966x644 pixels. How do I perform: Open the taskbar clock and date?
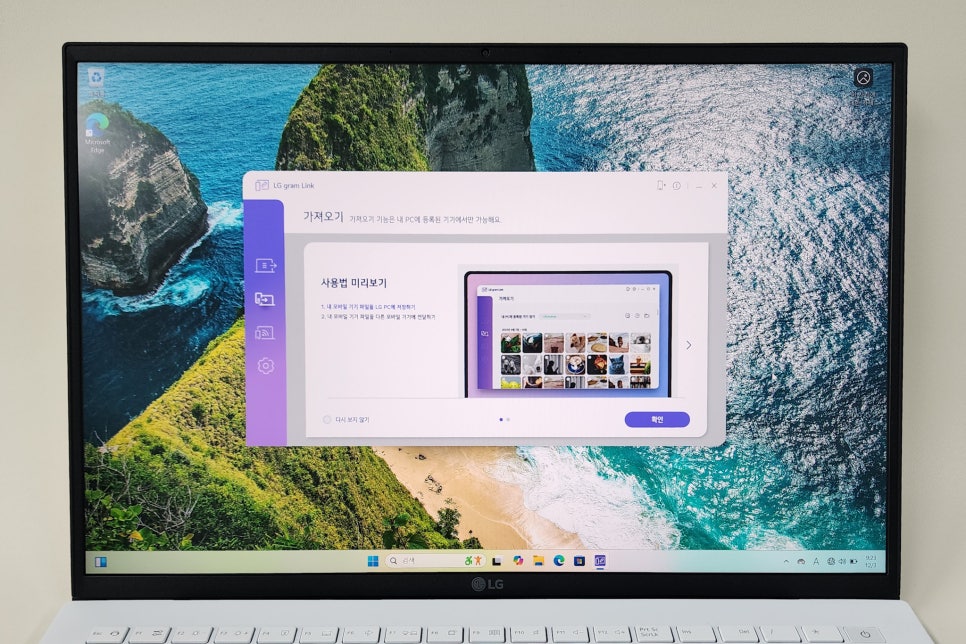pyautogui.click(x=871, y=561)
